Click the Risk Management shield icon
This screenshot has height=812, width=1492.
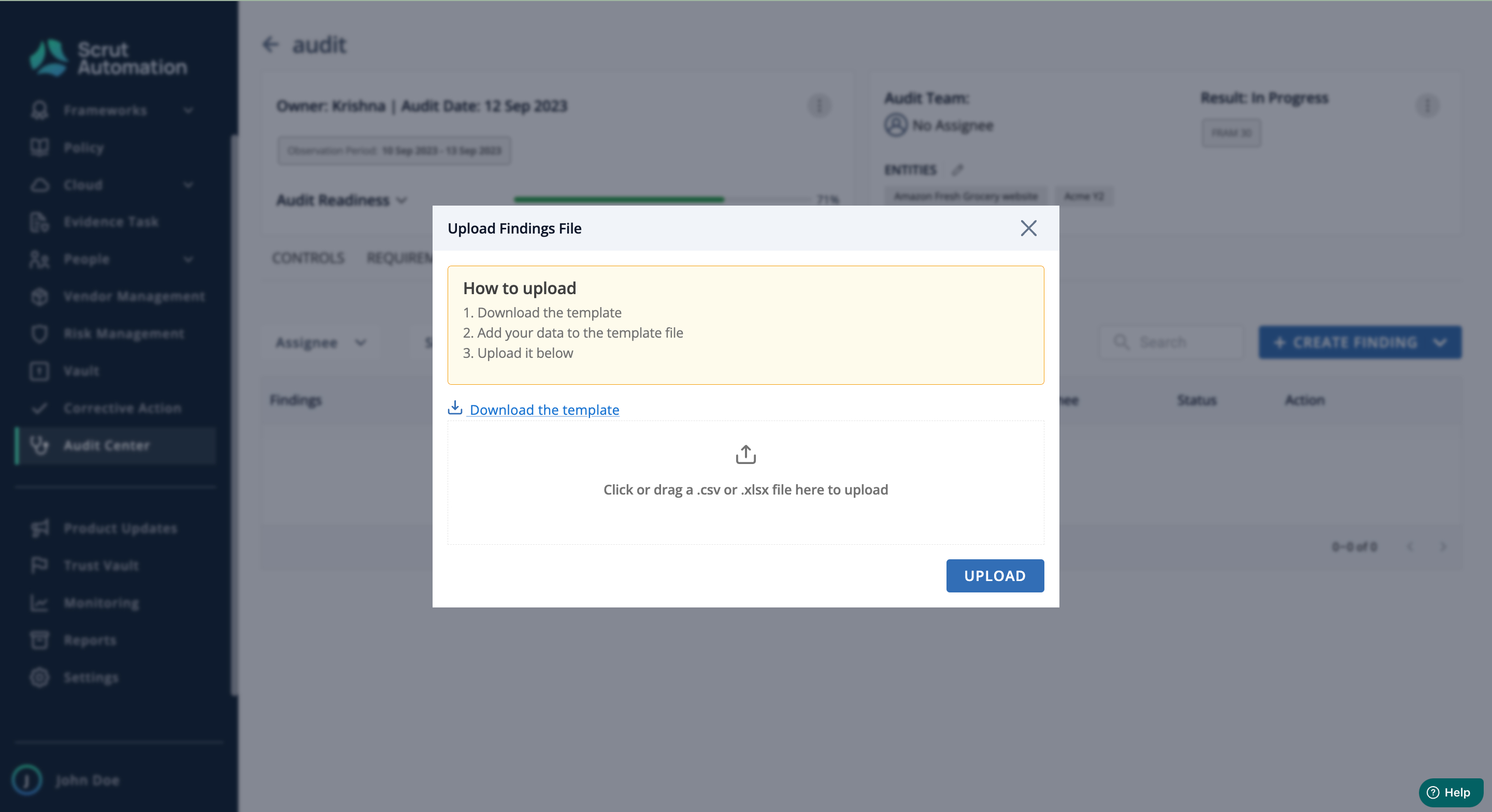[x=39, y=334]
